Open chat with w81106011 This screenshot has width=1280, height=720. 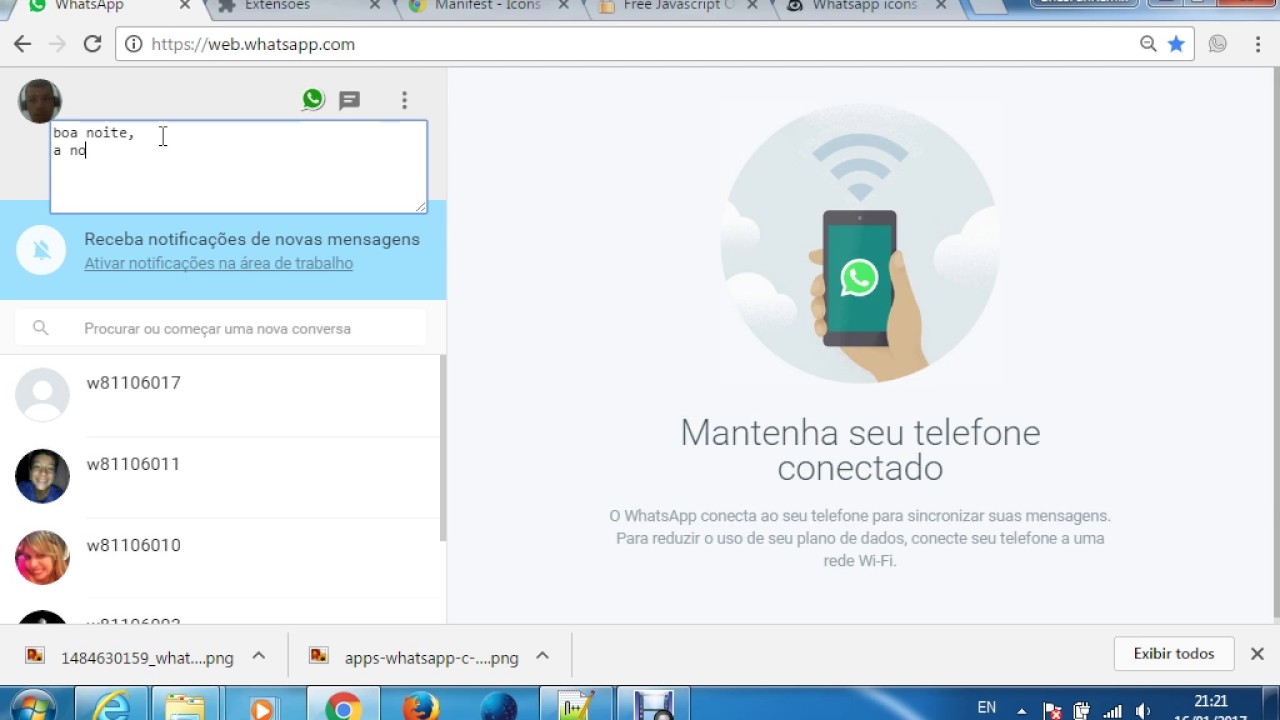[220, 477]
